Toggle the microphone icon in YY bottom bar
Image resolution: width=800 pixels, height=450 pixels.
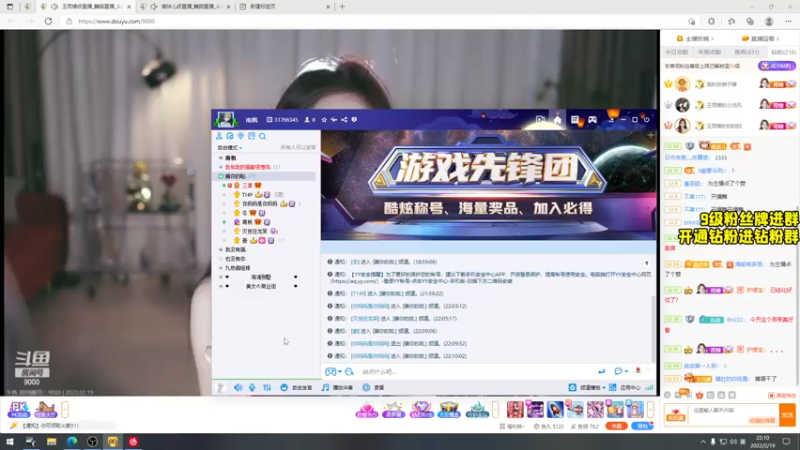pos(252,388)
